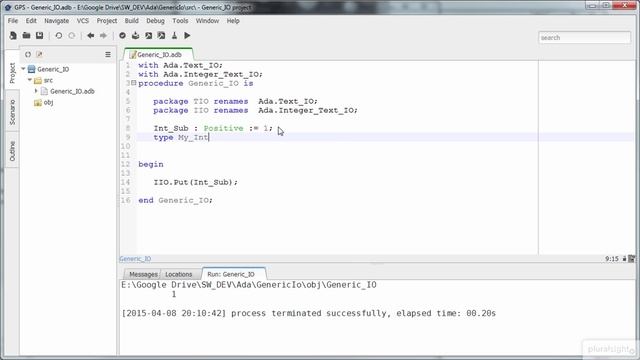Click the search input field
Viewport: 640px width, 360px height.
point(584,38)
